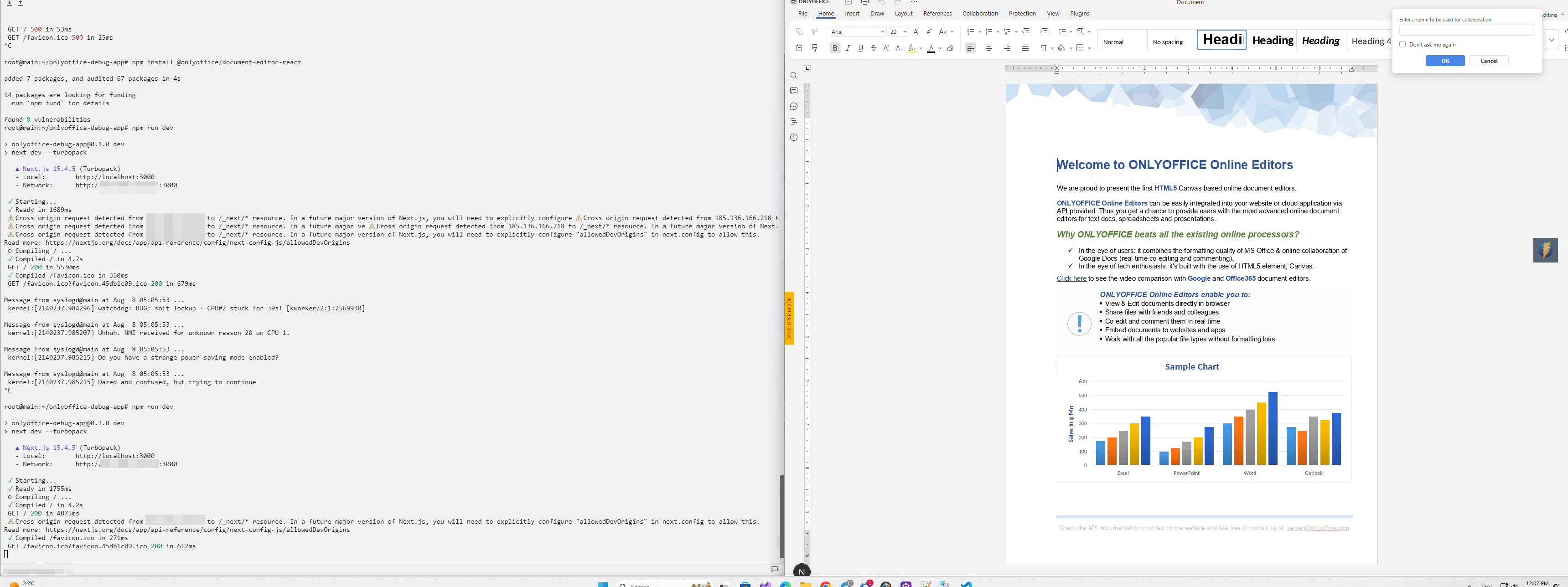Apply Subscript formatting

coord(899,48)
